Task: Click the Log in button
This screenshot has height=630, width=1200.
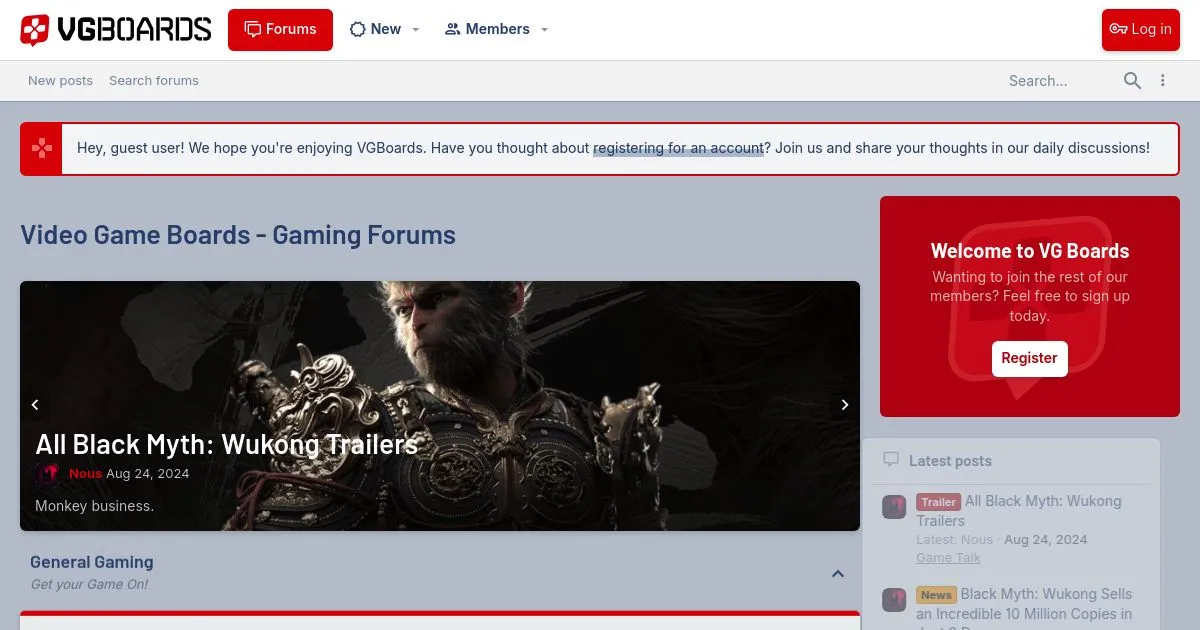Action: (x=1141, y=30)
